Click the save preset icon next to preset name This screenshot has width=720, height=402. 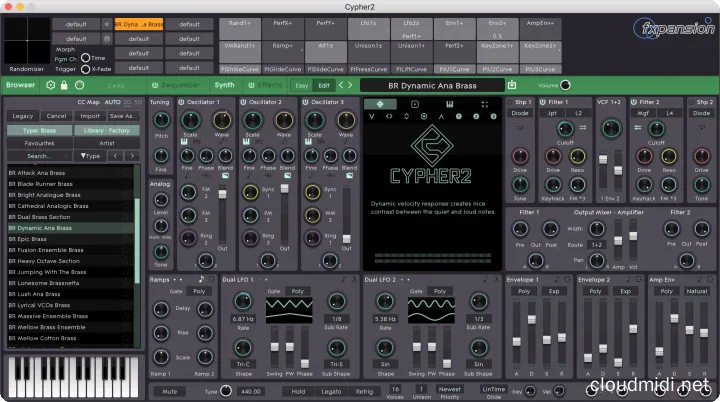tap(511, 86)
